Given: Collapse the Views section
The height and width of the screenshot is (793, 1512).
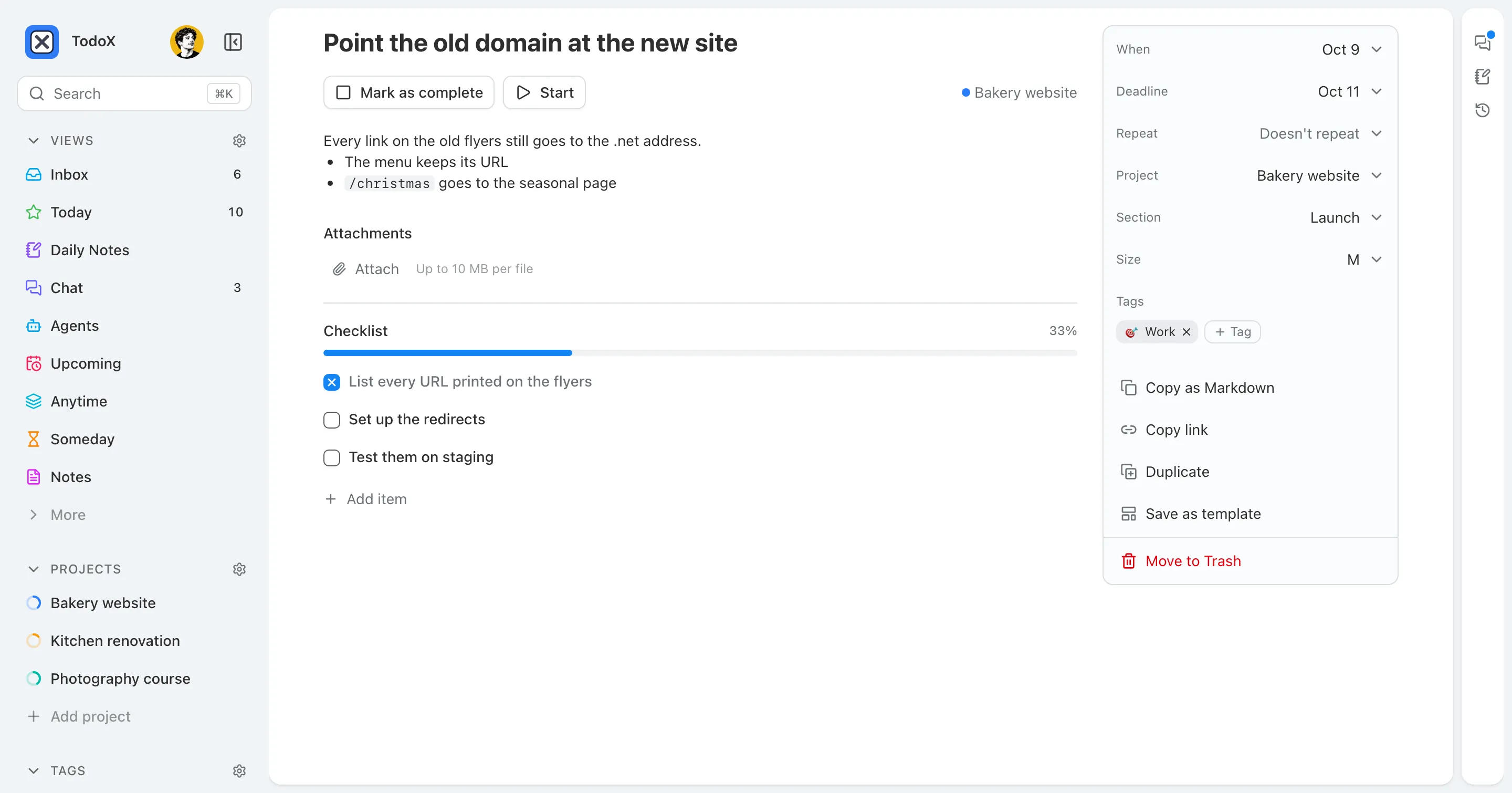Looking at the screenshot, I should [34, 140].
